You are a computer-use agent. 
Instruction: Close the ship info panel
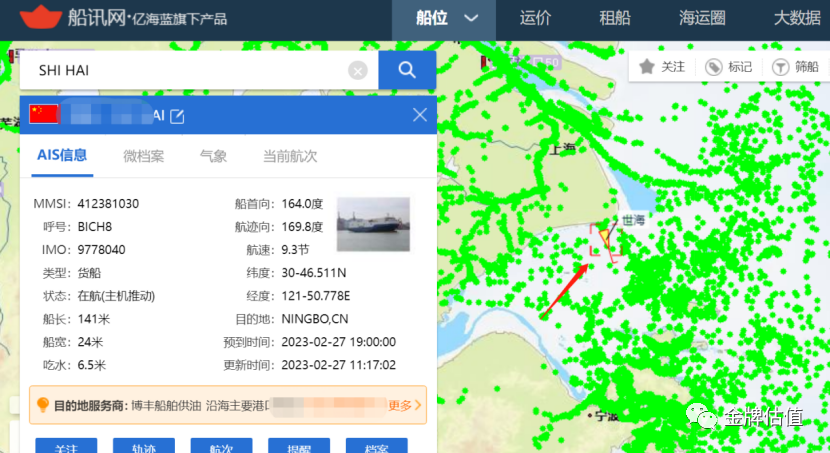pos(420,115)
